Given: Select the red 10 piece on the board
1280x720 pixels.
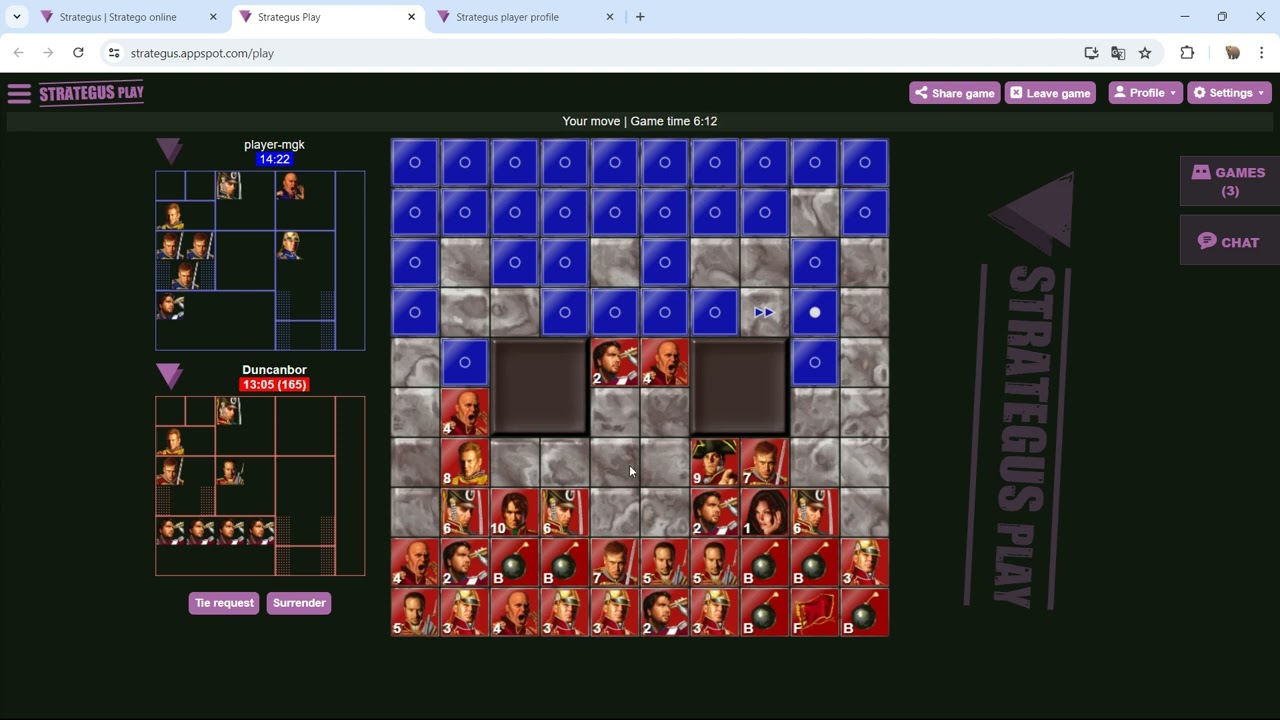Looking at the screenshot, I should click(x=514, y=512).
